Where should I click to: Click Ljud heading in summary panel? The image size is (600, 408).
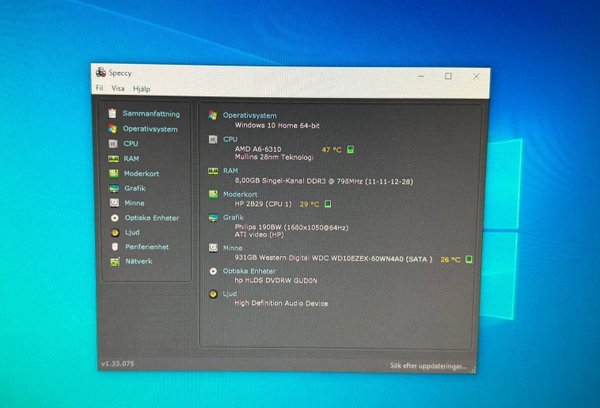tap(230, 294)
